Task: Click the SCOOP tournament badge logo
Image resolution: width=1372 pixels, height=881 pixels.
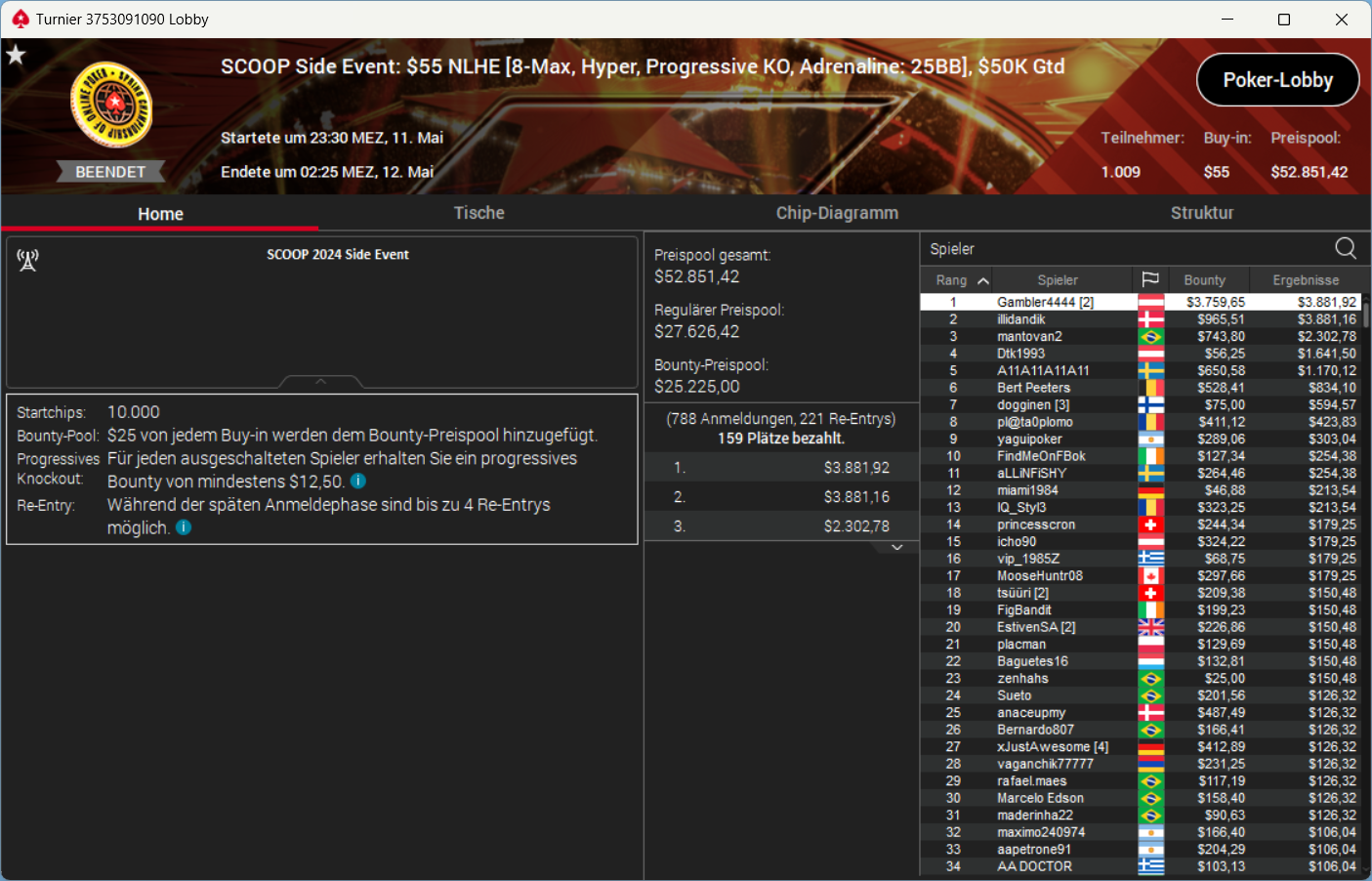Action: click(x=111, y=105)
